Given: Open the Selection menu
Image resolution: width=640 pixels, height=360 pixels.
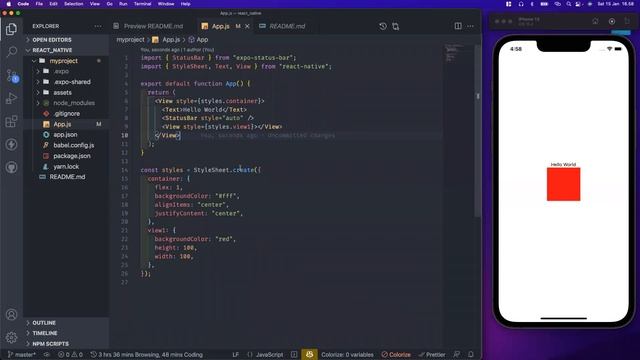Looking at the screenshot, I should pos(73,4).
